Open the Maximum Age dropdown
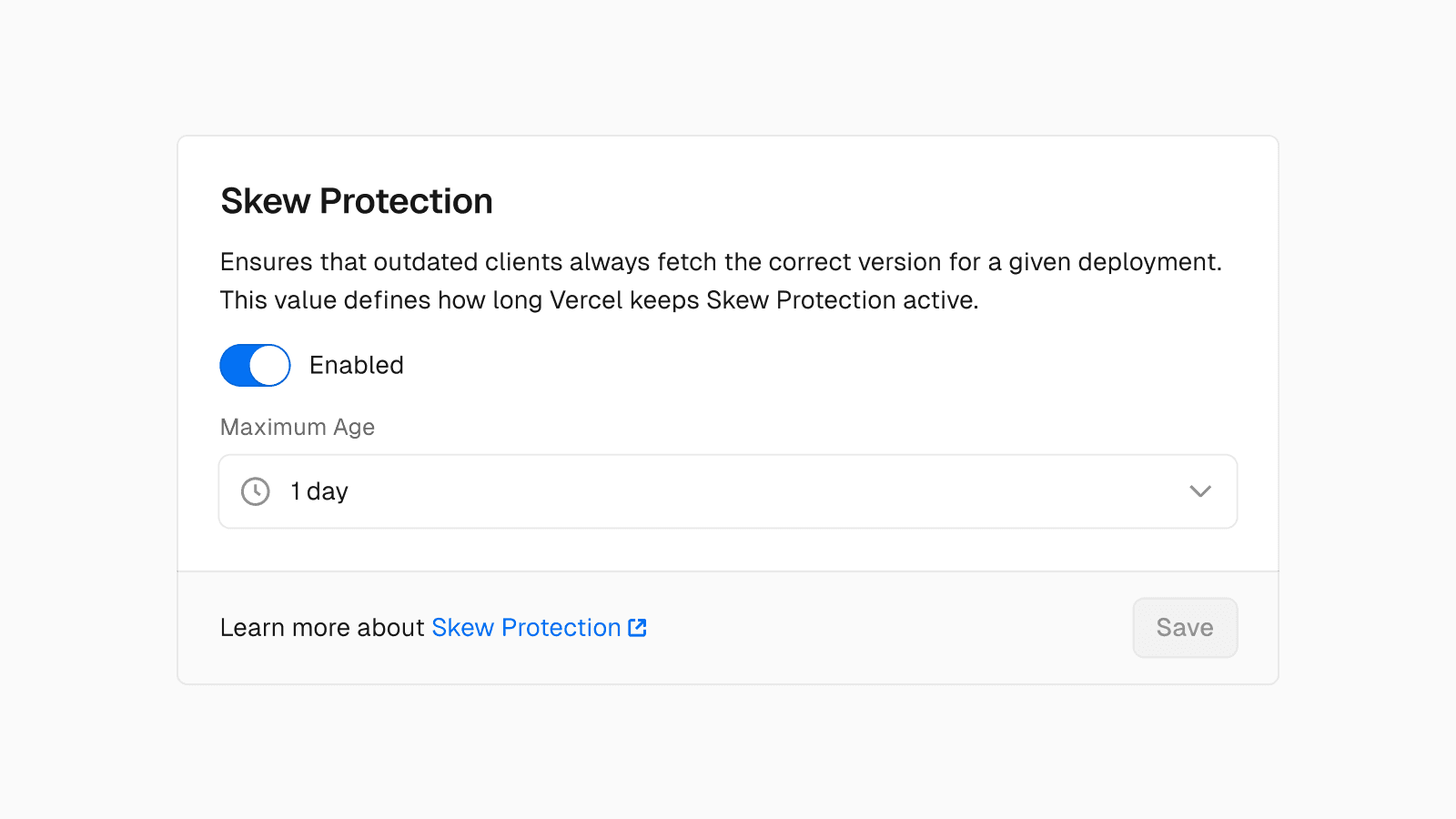The width and height of the screenshot is (1456, 819). click(x=728, y=491)
